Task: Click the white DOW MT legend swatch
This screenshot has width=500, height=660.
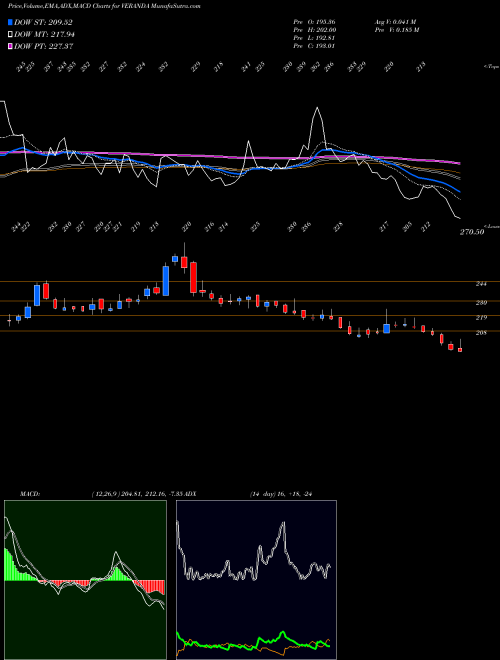Action: (10, 34)
